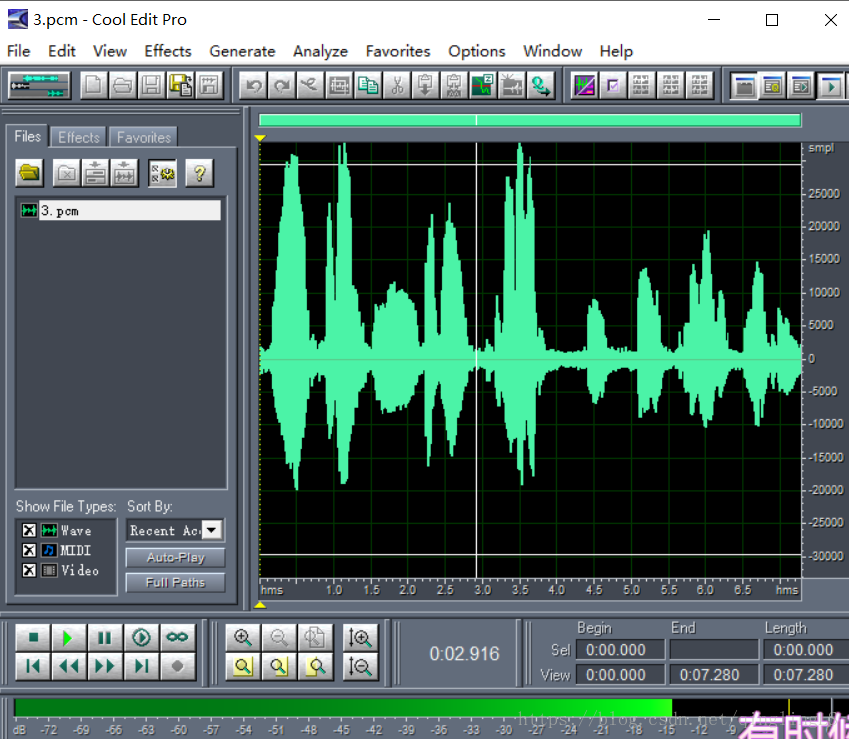Select the Cut tool in the toolbar
The height and width of the screenshot is (739, 849).
point(396,85)
